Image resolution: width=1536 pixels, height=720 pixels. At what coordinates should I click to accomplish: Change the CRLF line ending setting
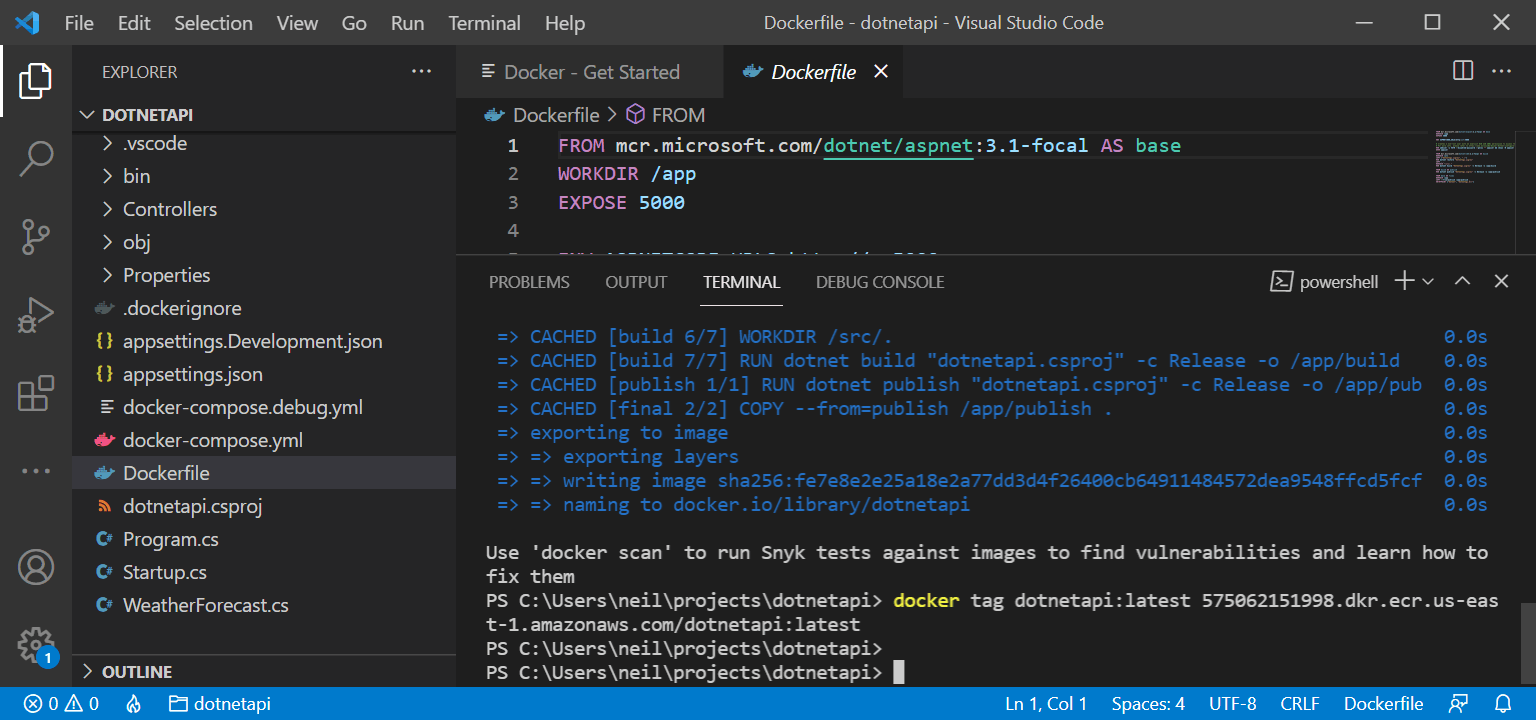pyautogui.click(x=1300, y=704)
